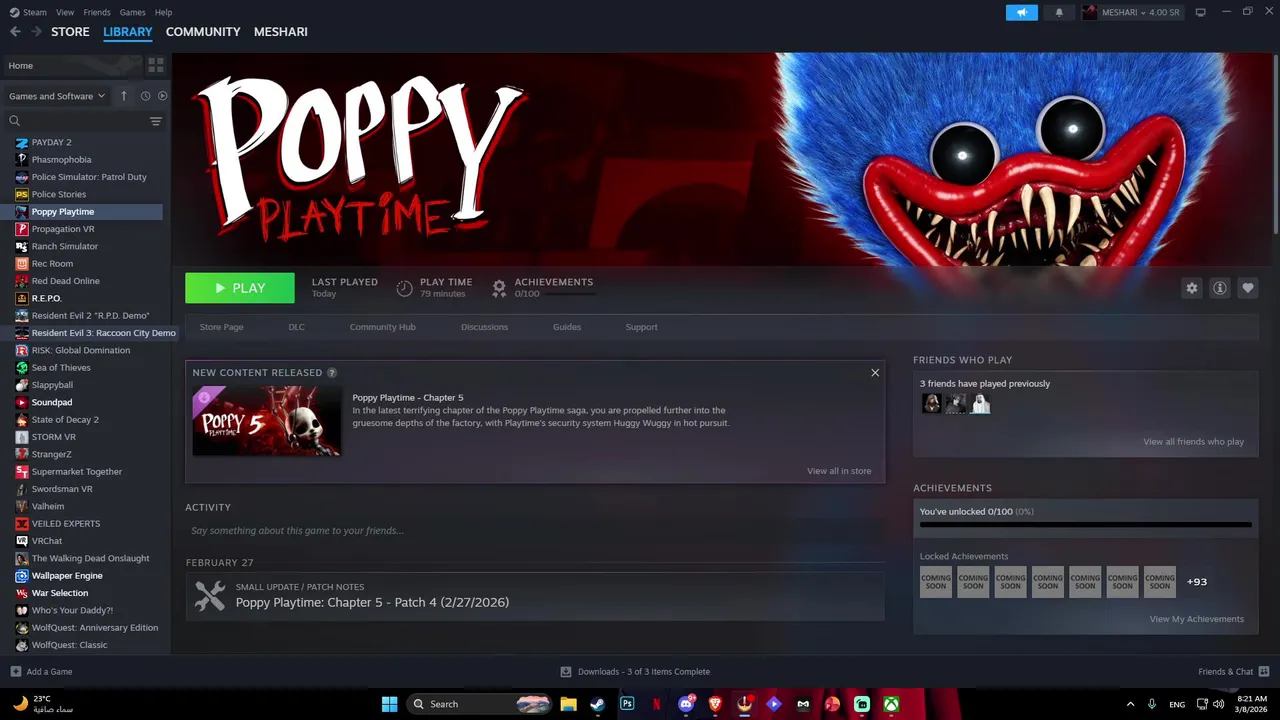Screen dimensions: 1280x720
Task: Open the Guides link
Action: click(567, 327)
